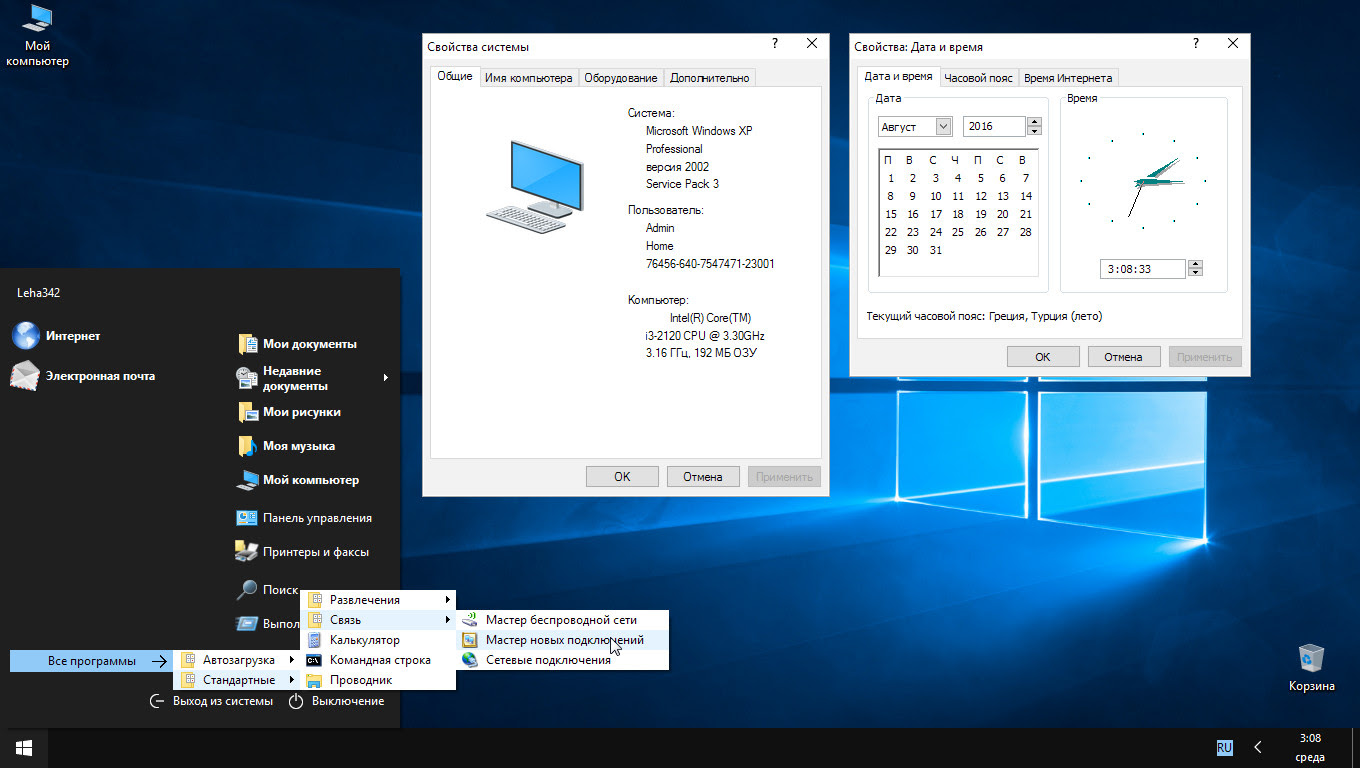Viewport: 1360px width, 768px height.
Task: Click the Электронная почта envelope icon
Action: [x=25, y=375]
